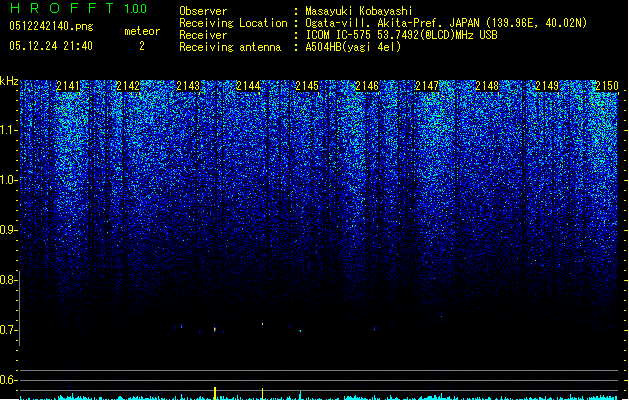Select location text Ogata-vill. Akita-Pref. JAPAN

click(392, 23)
